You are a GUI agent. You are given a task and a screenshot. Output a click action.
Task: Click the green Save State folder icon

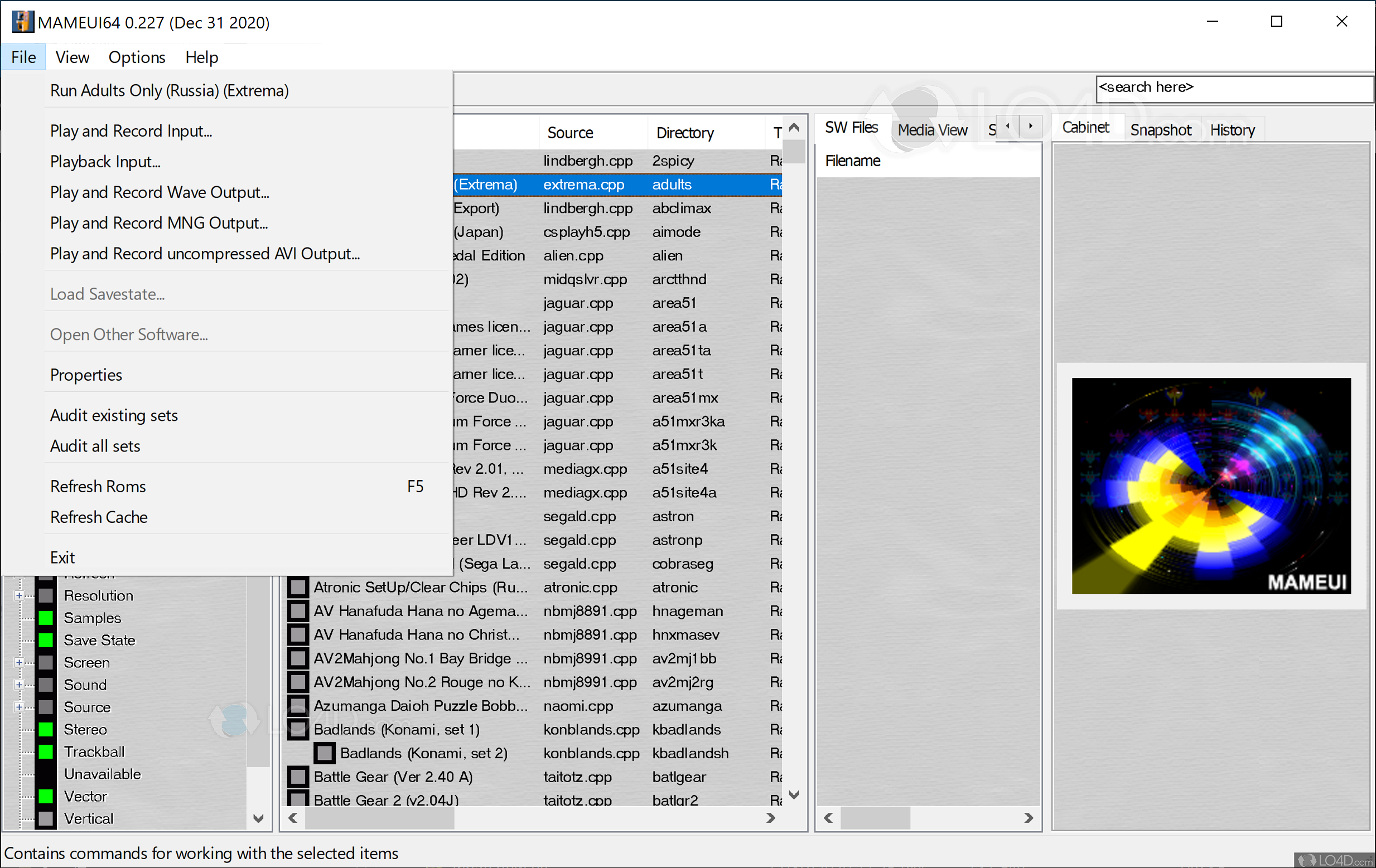[x=46, y=640]
